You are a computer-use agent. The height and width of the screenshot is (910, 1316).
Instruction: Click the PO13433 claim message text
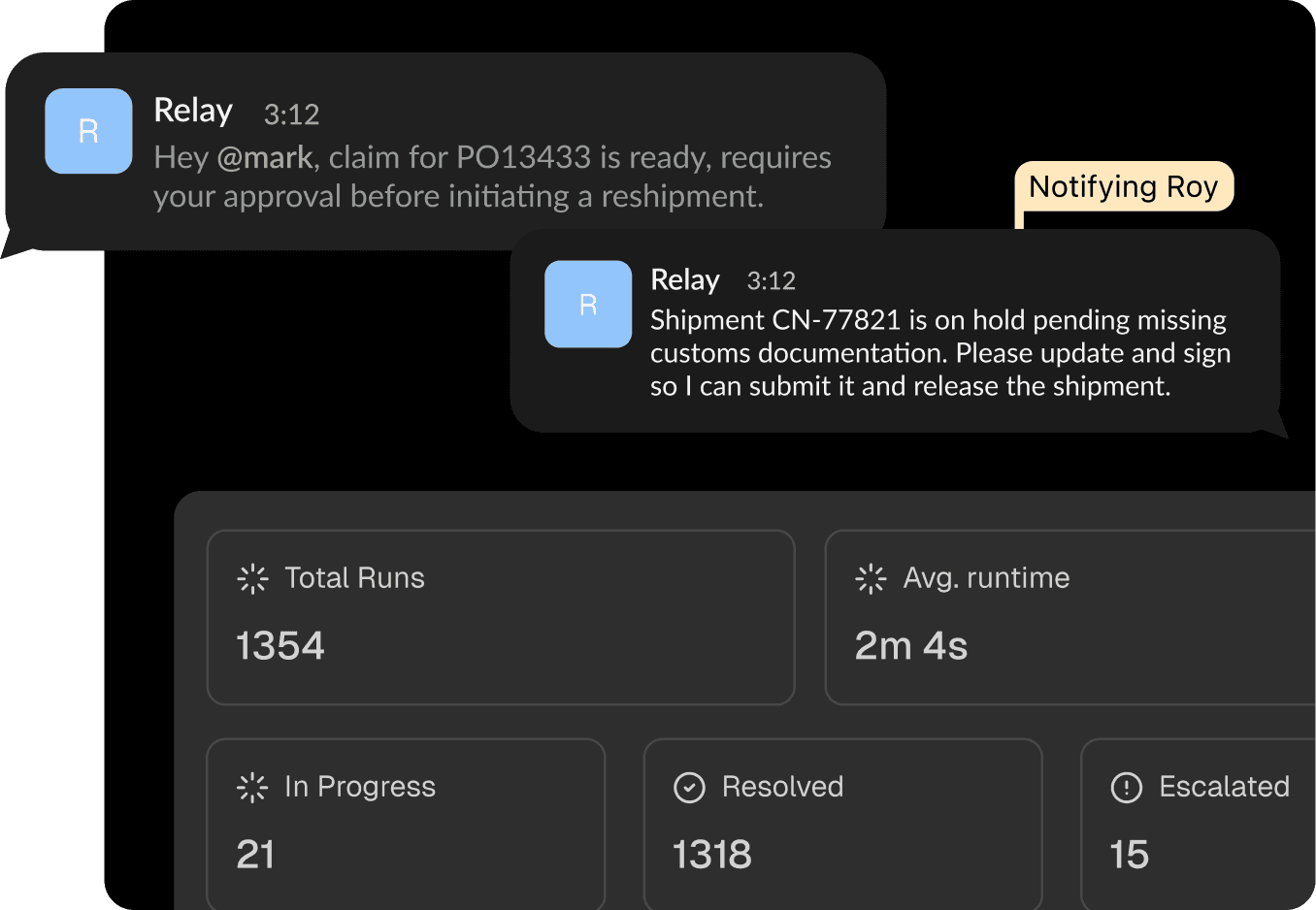[492, 177]
